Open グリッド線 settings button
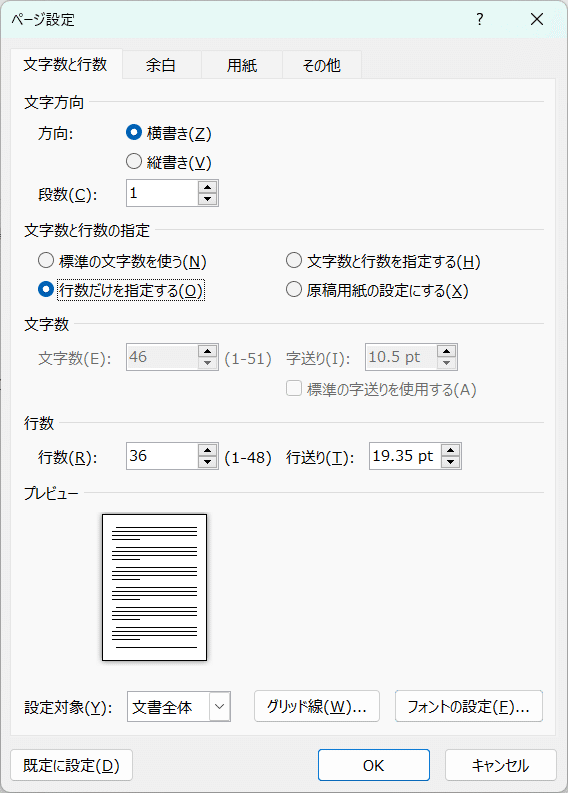Screen dimensions: 568x793 coord(317,706)
